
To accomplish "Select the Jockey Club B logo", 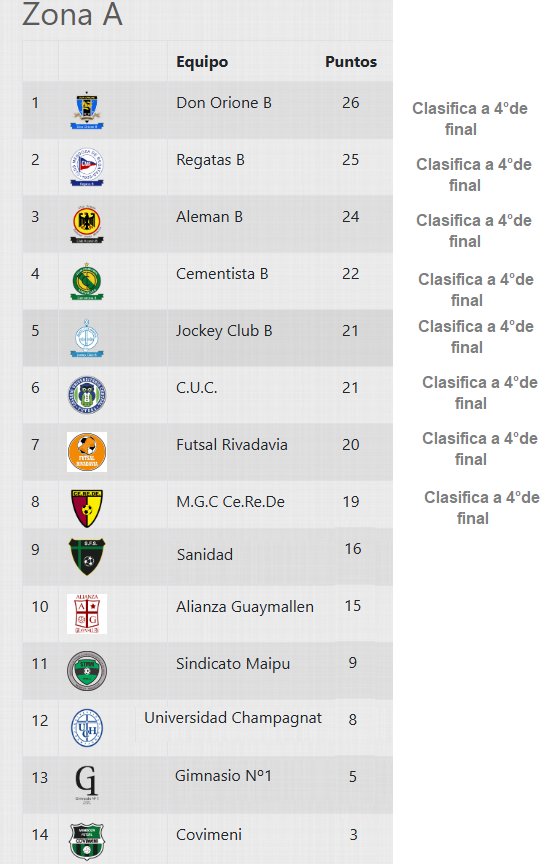I will 87,338.
